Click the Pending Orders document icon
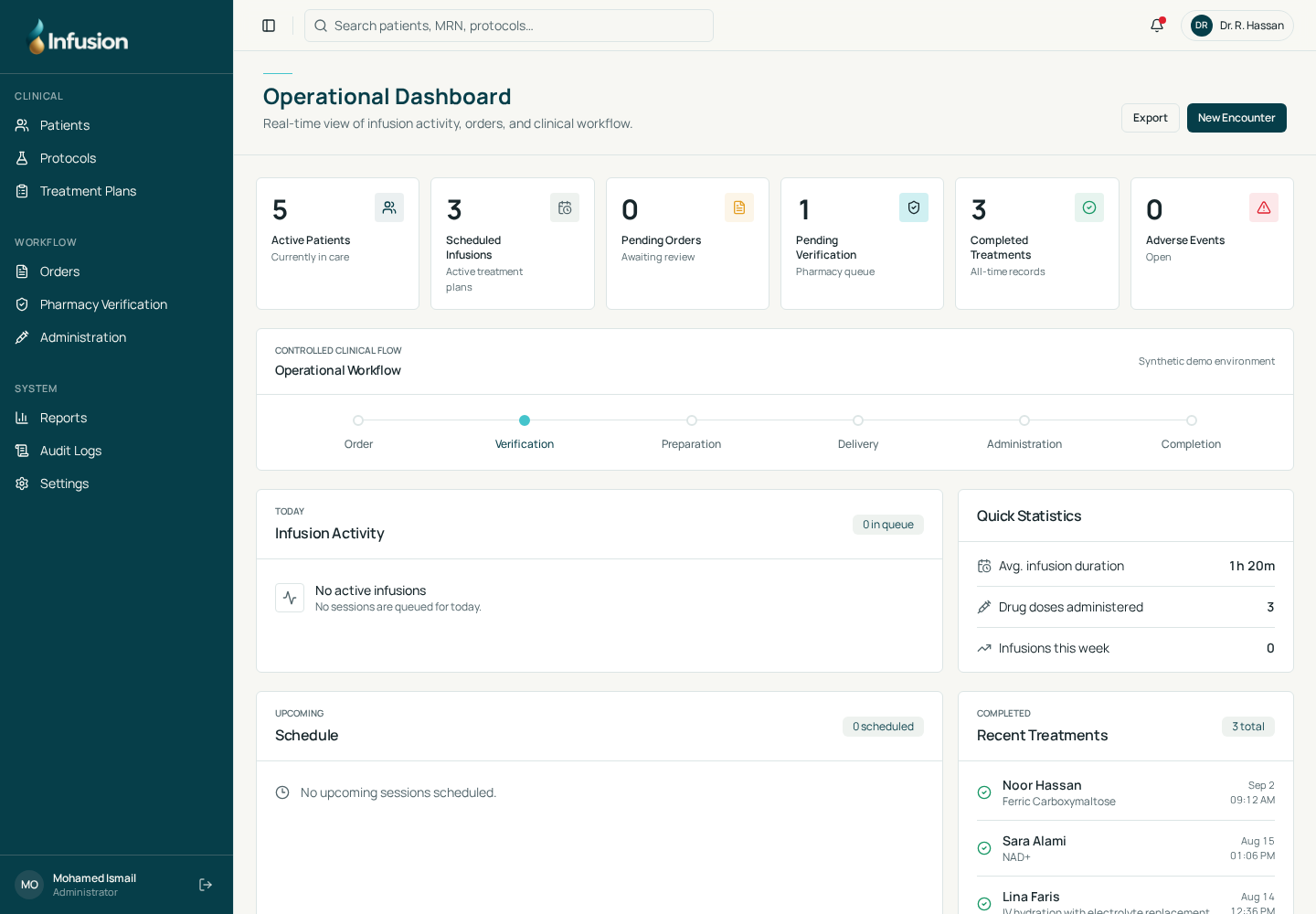This screenshot has height=914, width=1316. point(739,207)
